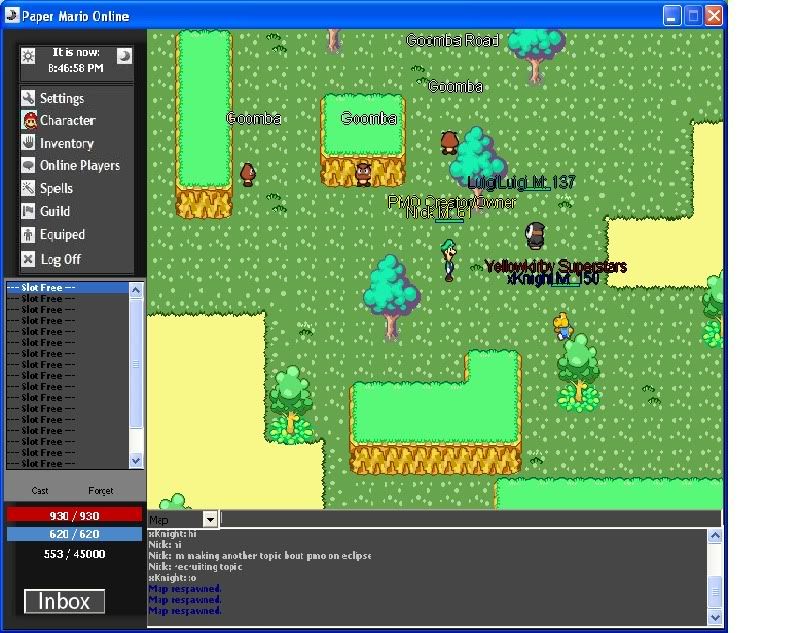Click the Forget spell button
Viewport: 808px width, 633px height.
pyautogui.click(x=100, y=491)
